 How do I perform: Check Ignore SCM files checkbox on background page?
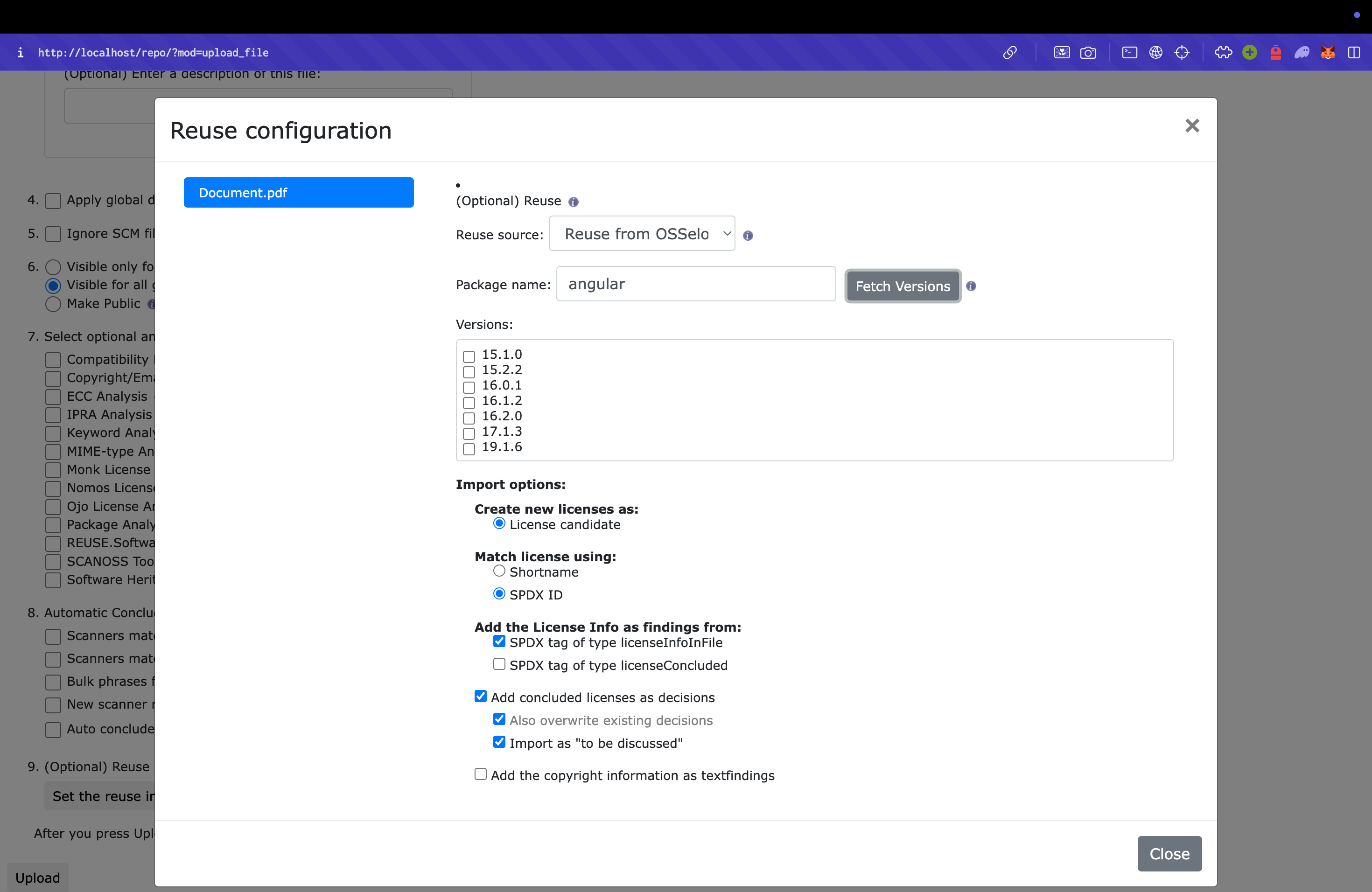[53, 234]
